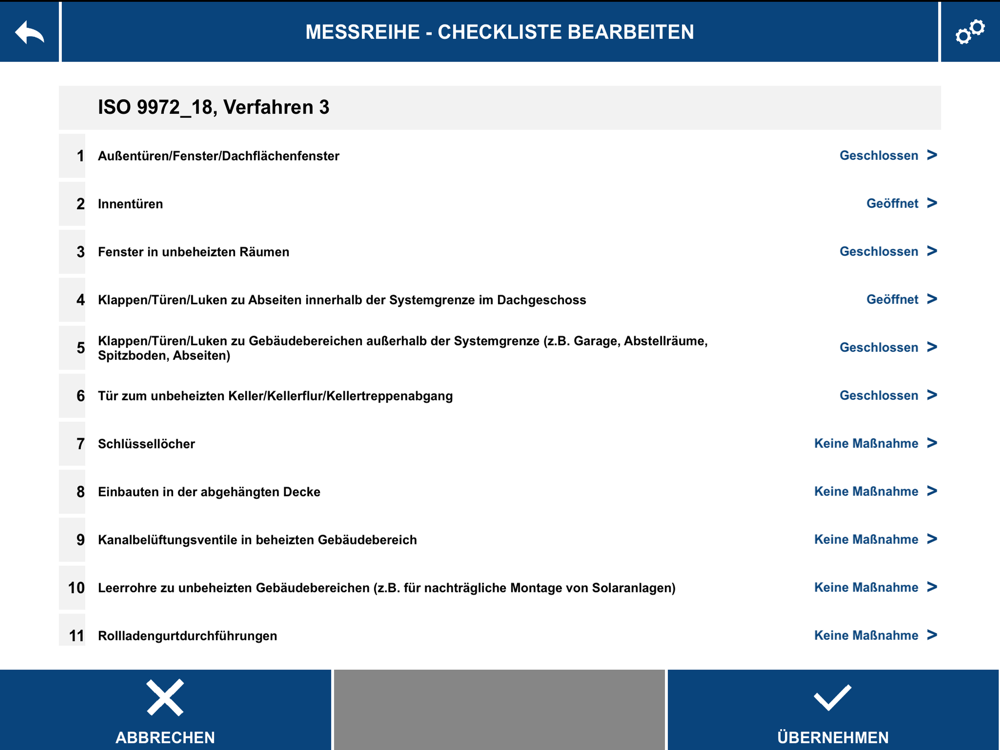Click the Messreihe - Checkliste bearbeiten title
The width and height of the screenshot is (1000, 750).
point(499,32)
